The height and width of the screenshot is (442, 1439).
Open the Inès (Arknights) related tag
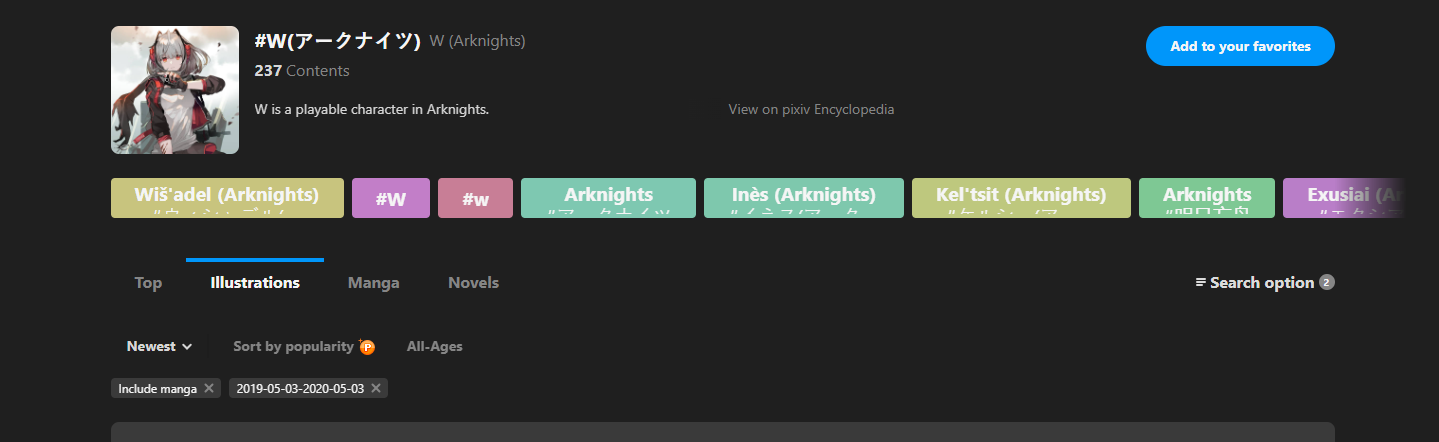[x=803, y=197]
